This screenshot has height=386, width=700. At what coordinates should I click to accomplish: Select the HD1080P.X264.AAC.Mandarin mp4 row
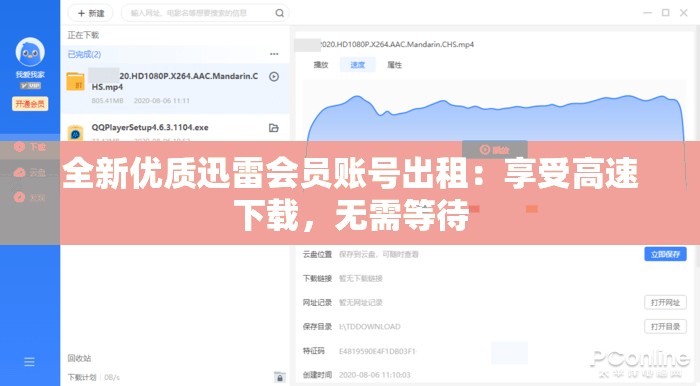coord(175,88)
